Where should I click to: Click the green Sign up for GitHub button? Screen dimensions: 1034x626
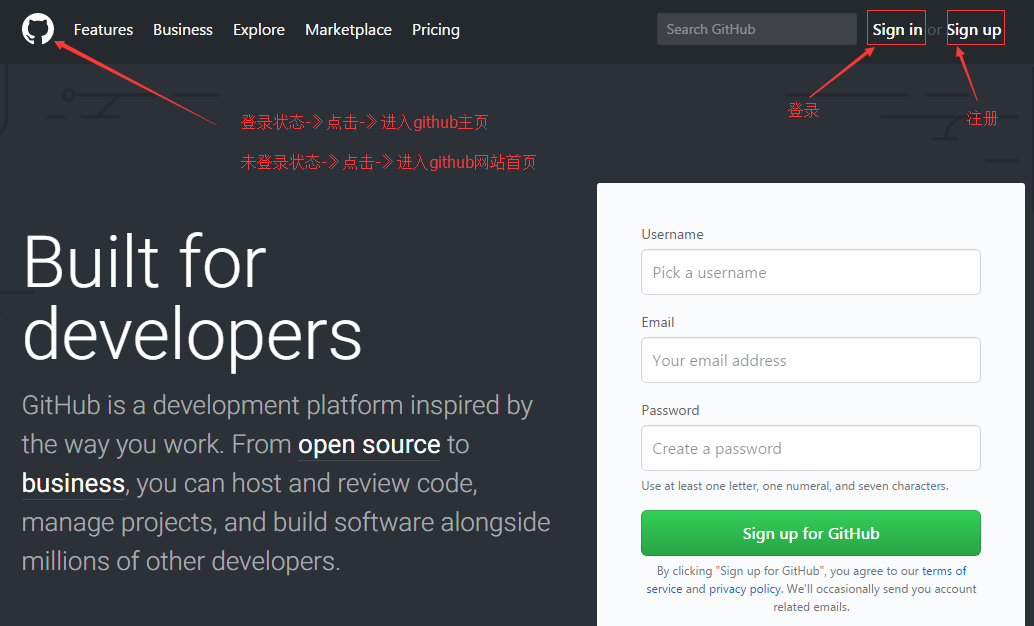[810, 533]
